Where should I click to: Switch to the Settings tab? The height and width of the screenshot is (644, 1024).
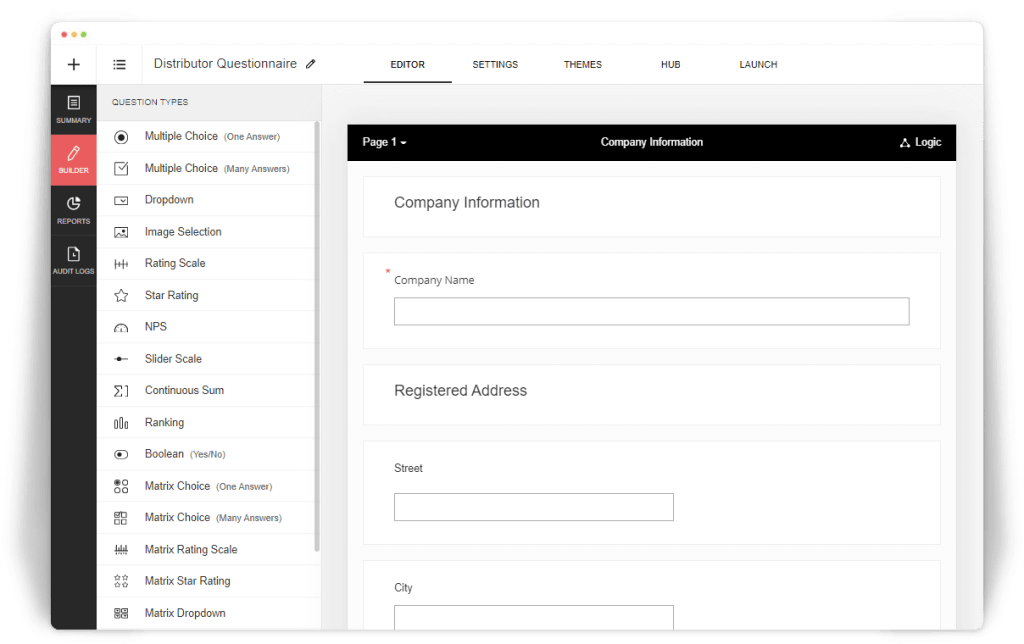click(x=495, y=65)
